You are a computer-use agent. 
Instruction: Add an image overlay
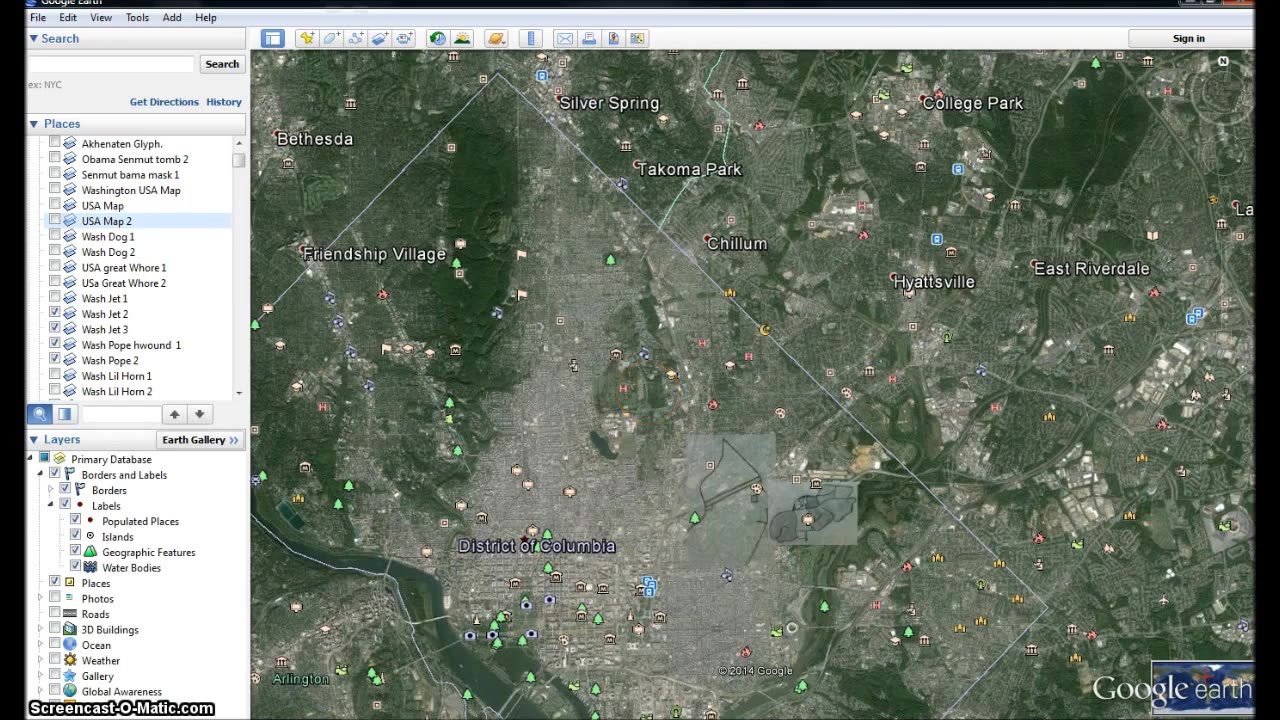coord(380,38)
